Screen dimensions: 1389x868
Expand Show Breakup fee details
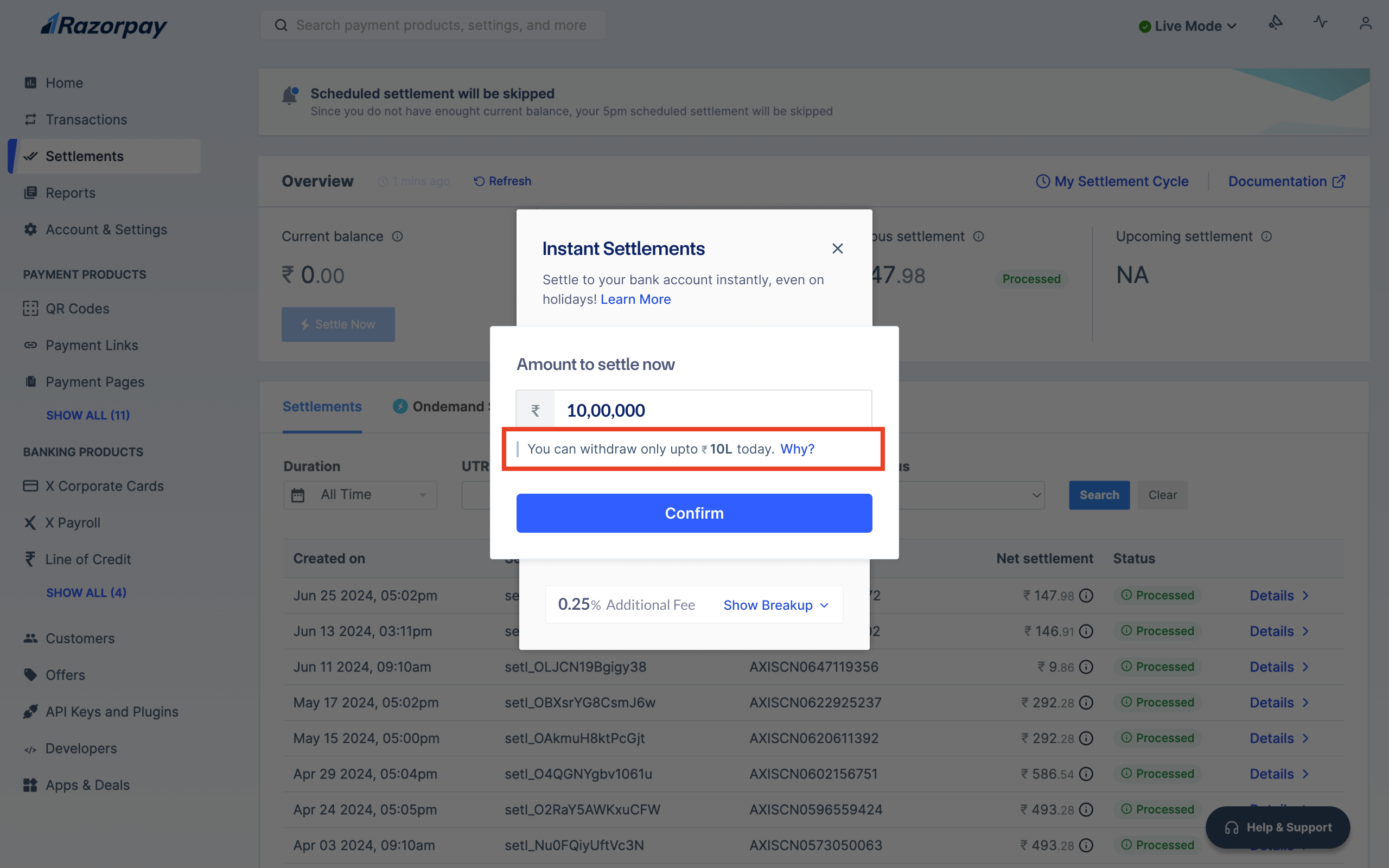(x=775, y=604)
